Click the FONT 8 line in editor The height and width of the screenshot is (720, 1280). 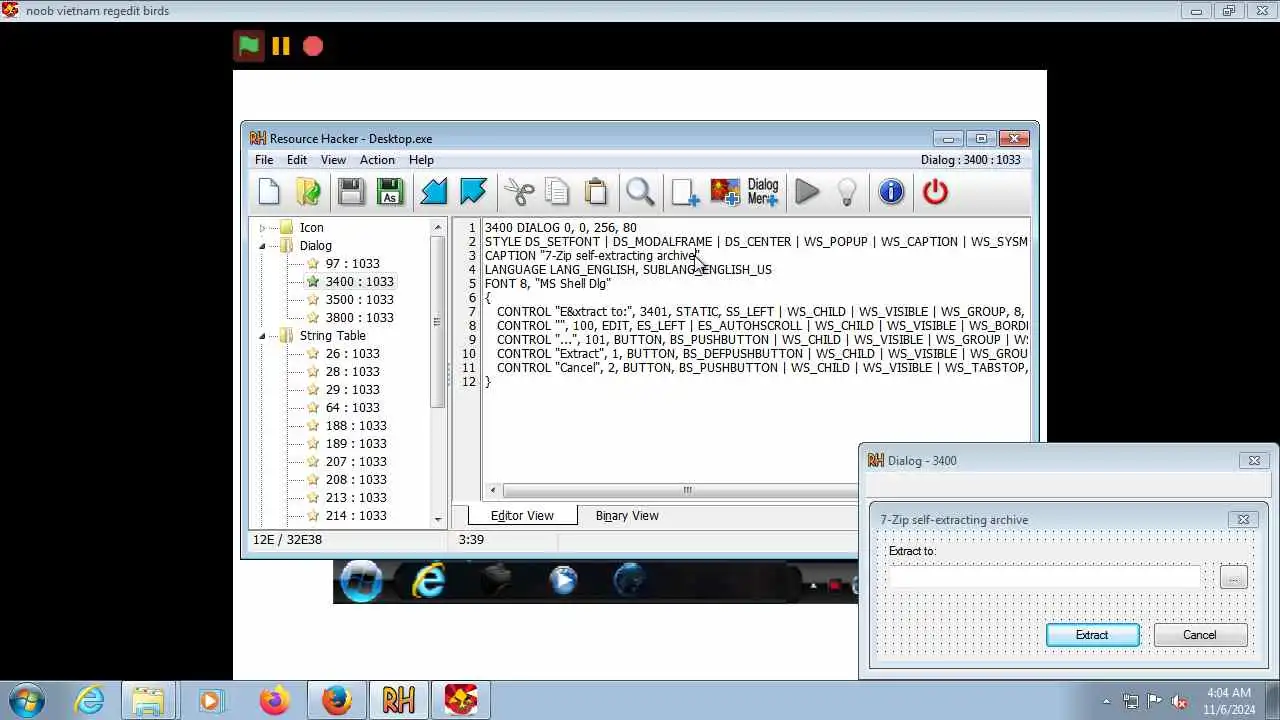(547, 284)
